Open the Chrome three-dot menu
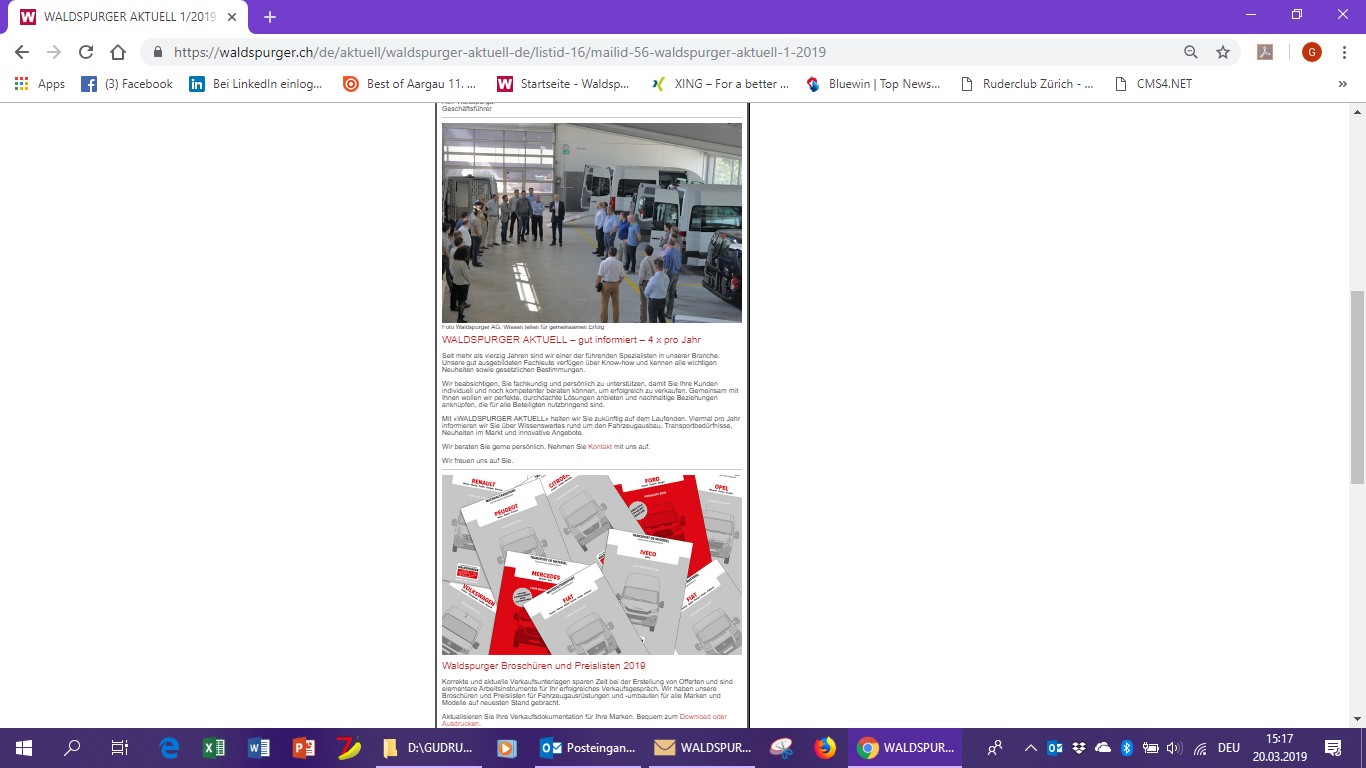The image size is (1366, 768). pos(1344,52)
